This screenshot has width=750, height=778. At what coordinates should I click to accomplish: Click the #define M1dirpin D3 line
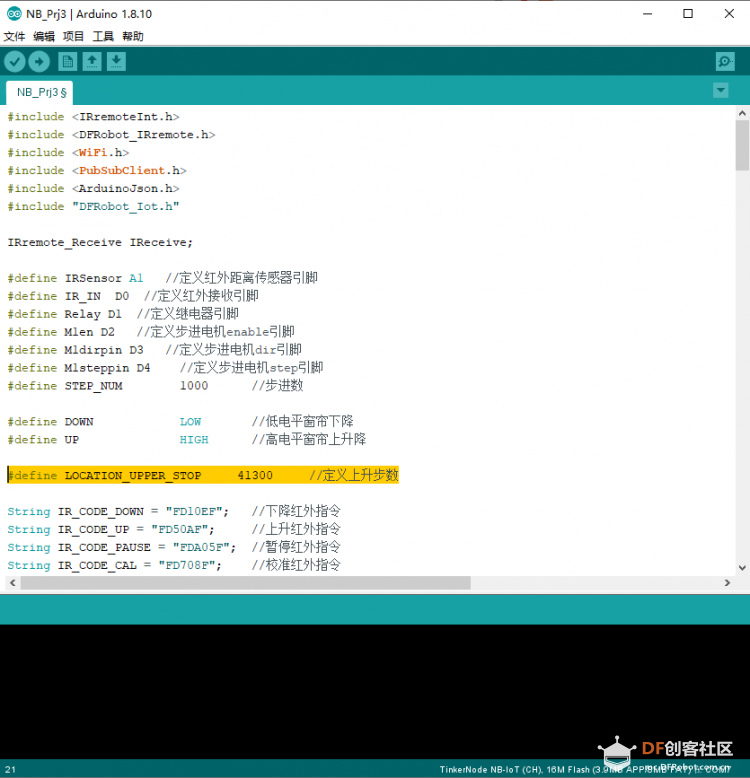click(x=154, y=350)
